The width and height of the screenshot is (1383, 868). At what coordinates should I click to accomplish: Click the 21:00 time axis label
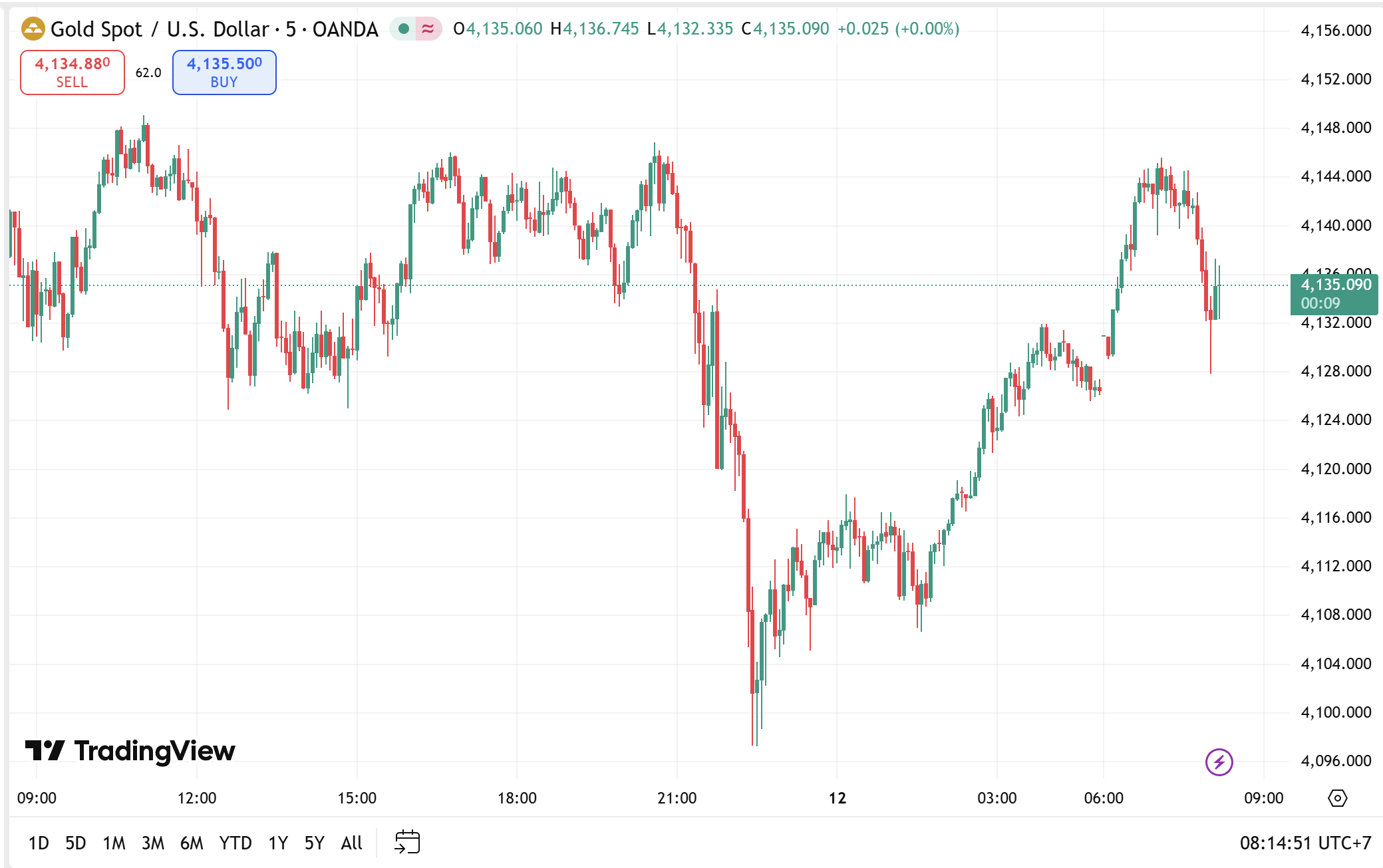(677, 797)
